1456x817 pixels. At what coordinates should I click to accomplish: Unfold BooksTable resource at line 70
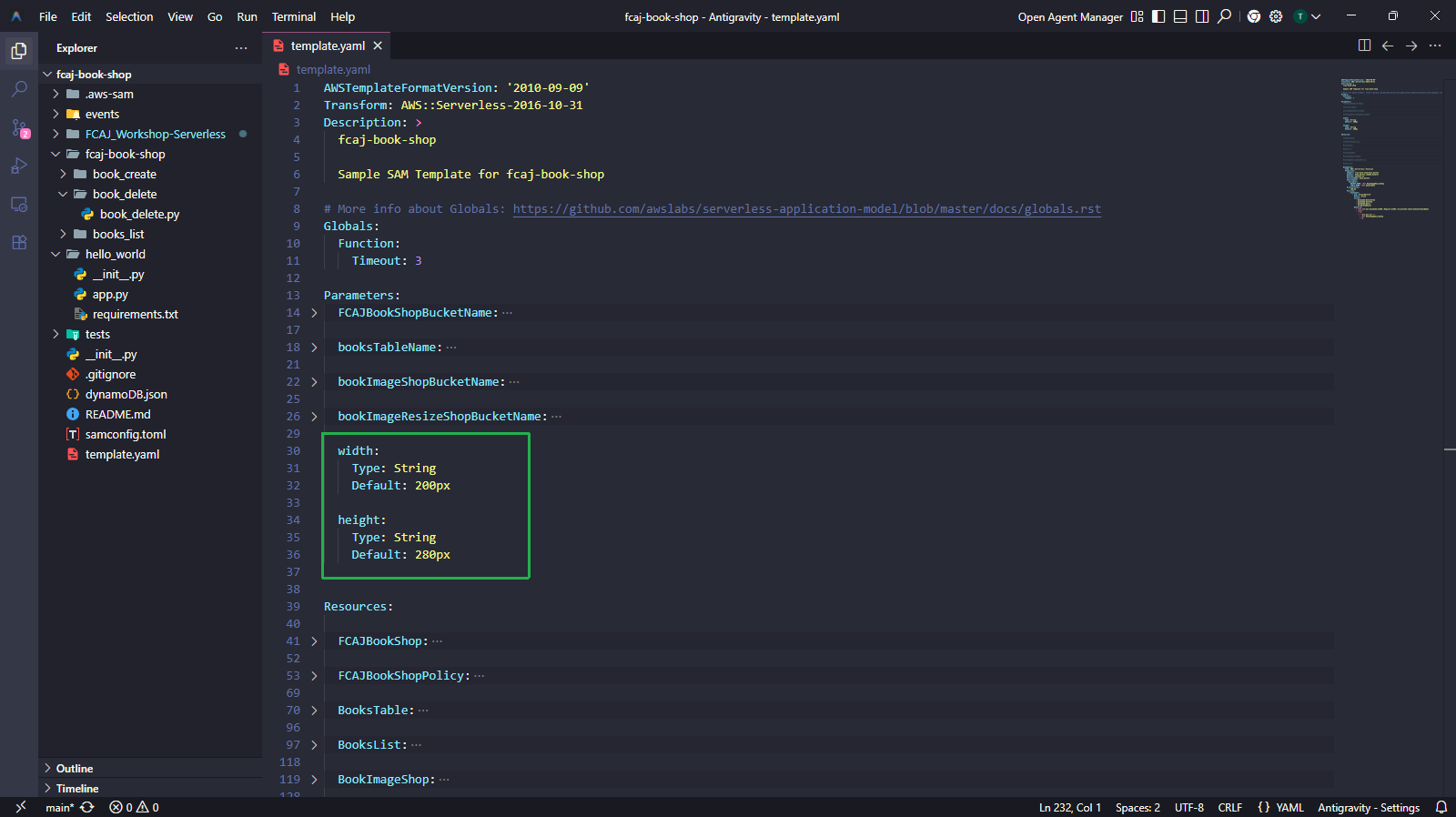314,711
